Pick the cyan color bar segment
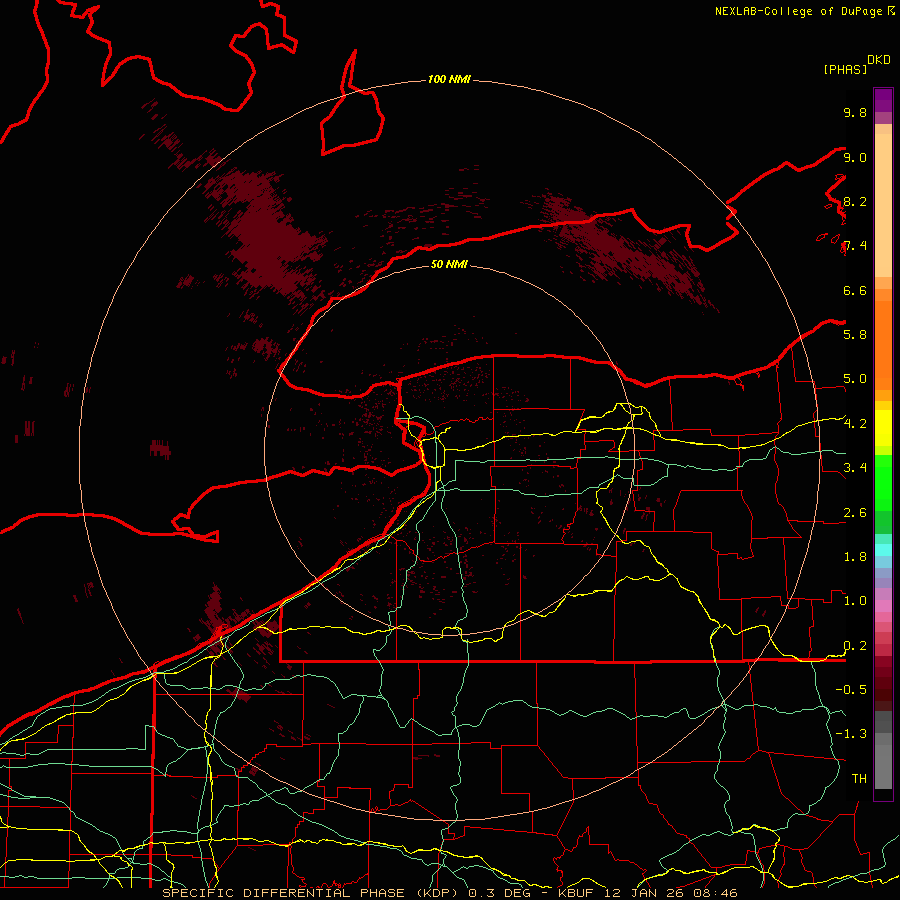 (x=883, y=549)
